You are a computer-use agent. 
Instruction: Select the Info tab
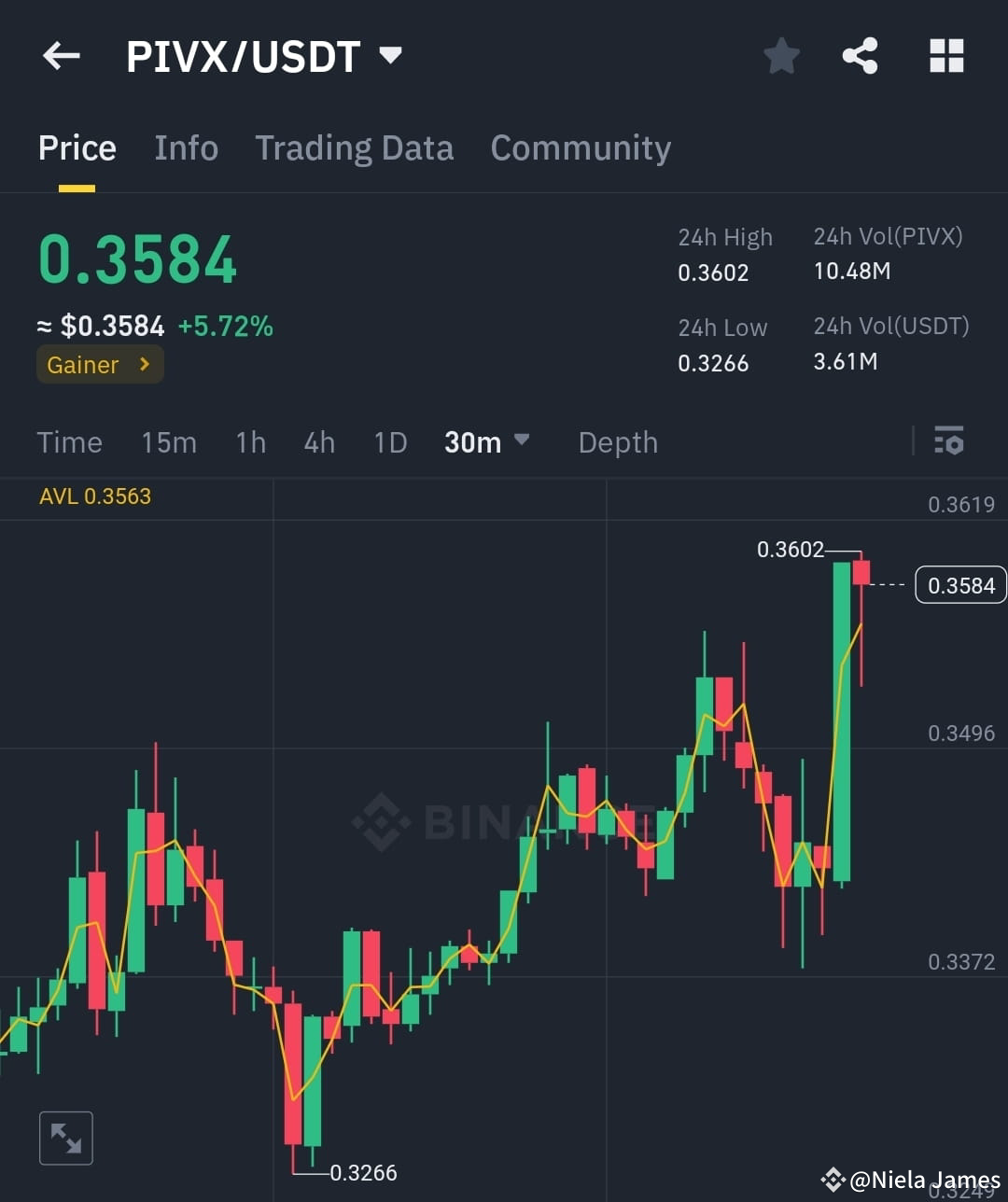click(186, 147)
